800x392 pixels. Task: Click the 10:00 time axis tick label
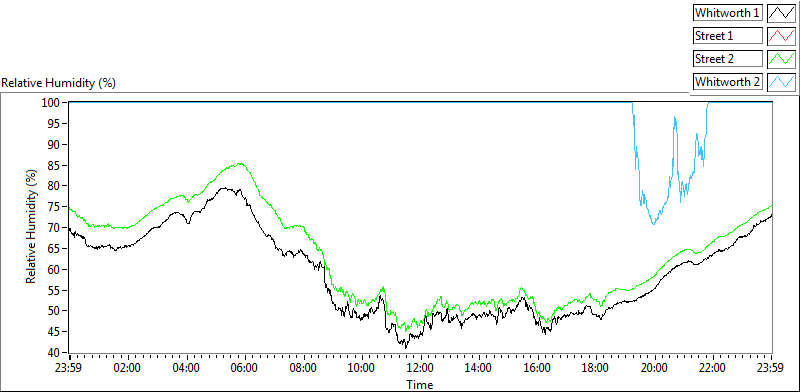coord(362,368)
